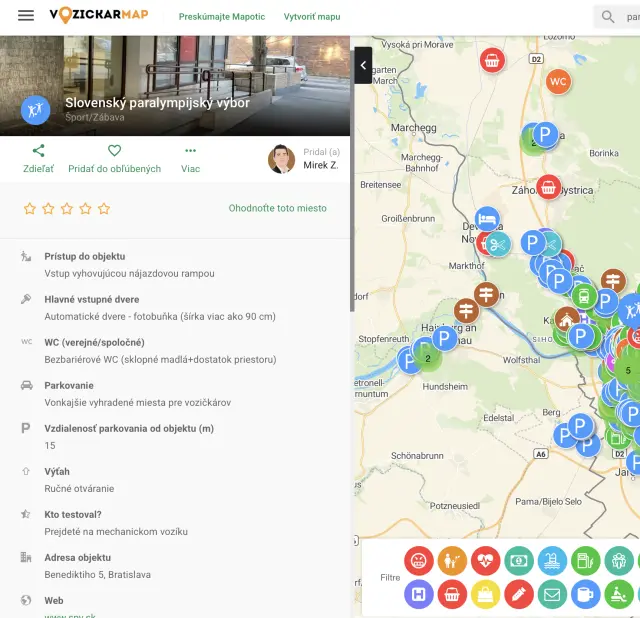Click the Zdieľať label

pos(38,169)
